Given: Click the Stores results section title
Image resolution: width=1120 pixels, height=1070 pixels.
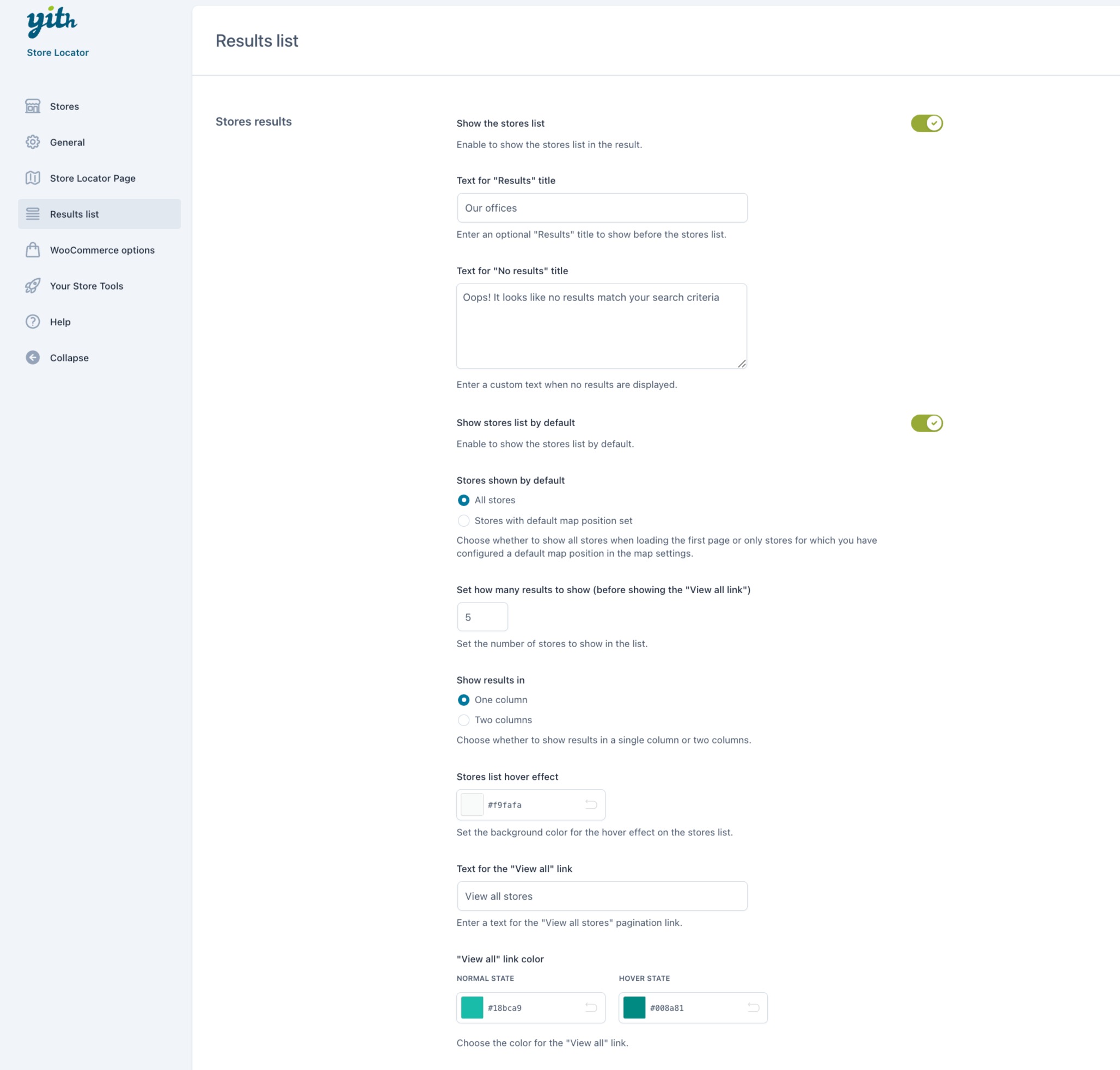Looking at the screenshot, I should (253, 121).
